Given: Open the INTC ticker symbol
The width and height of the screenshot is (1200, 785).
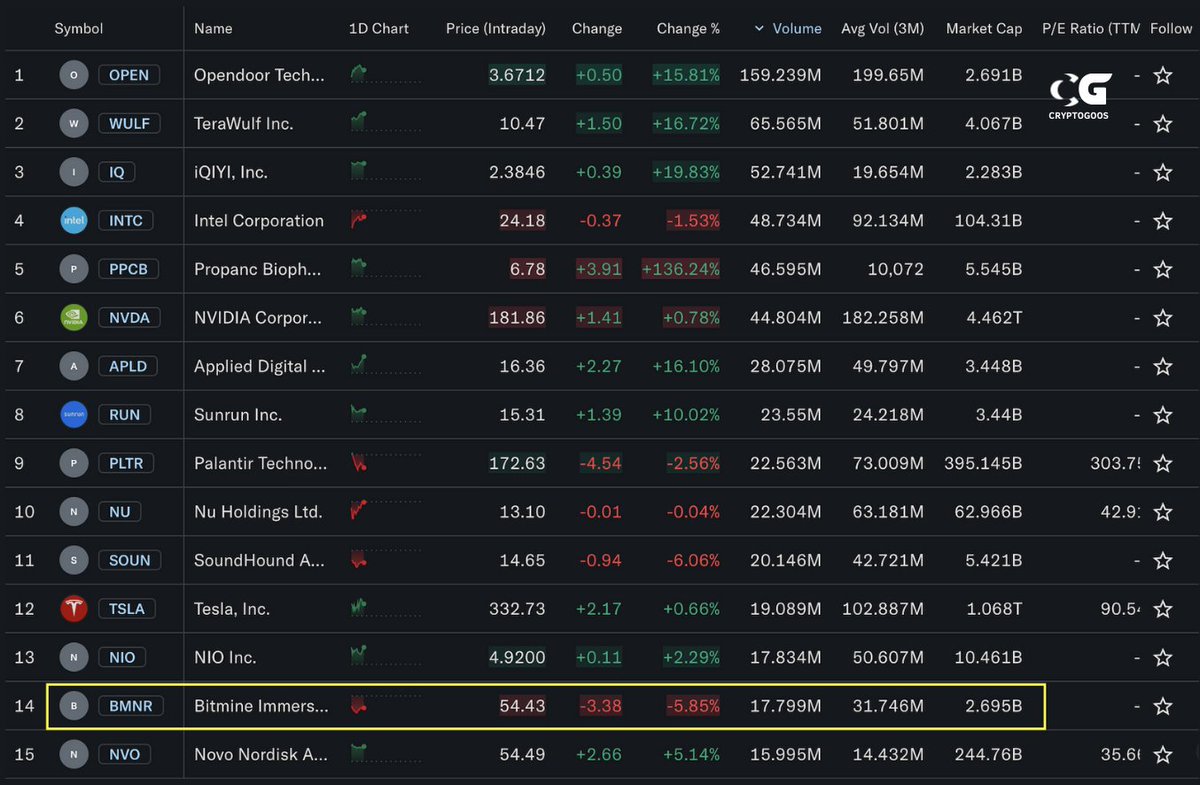Looking at the screenshot, I should [x=126, y=221].
